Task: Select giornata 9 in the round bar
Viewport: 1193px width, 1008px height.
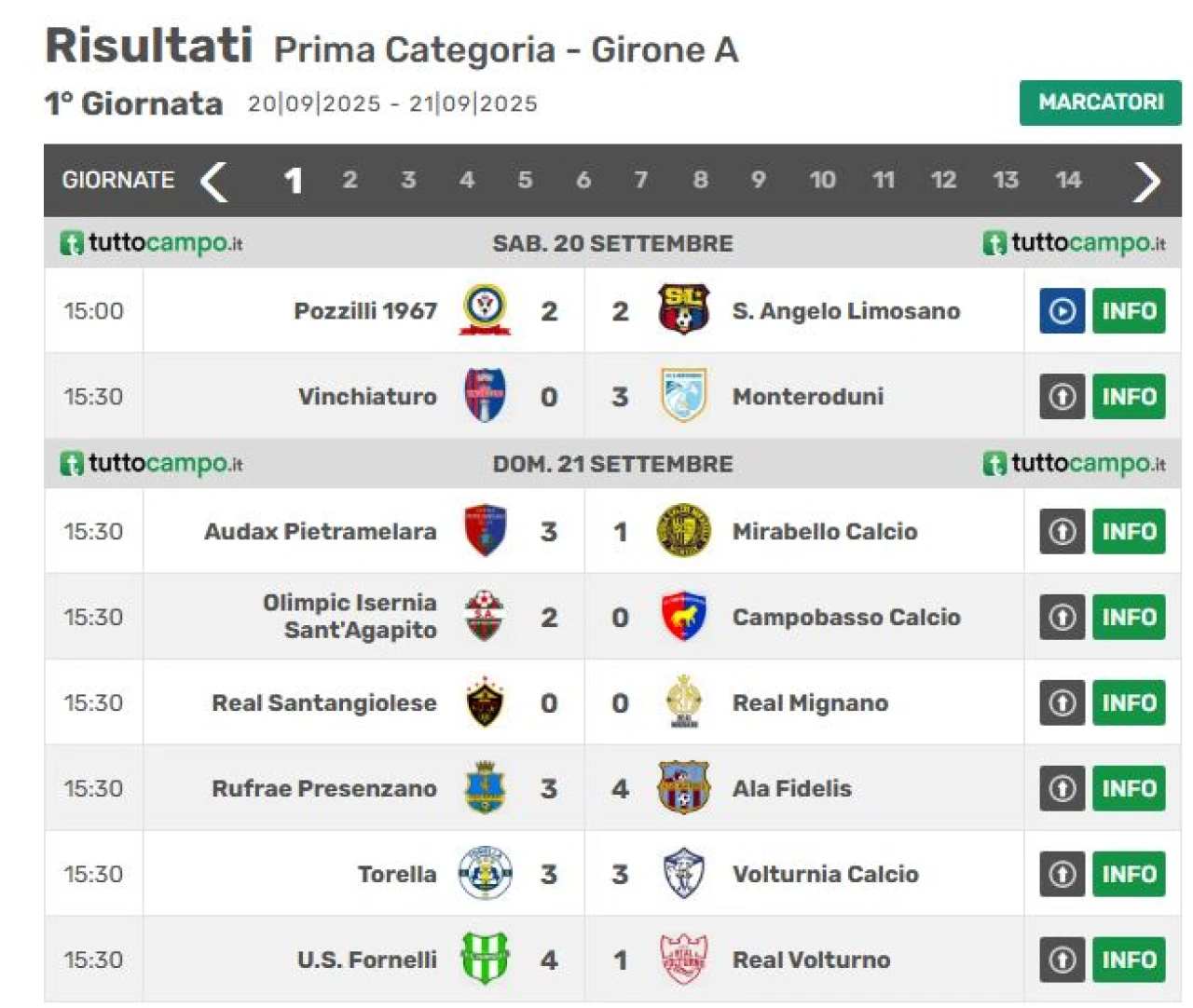Action: 758,180
